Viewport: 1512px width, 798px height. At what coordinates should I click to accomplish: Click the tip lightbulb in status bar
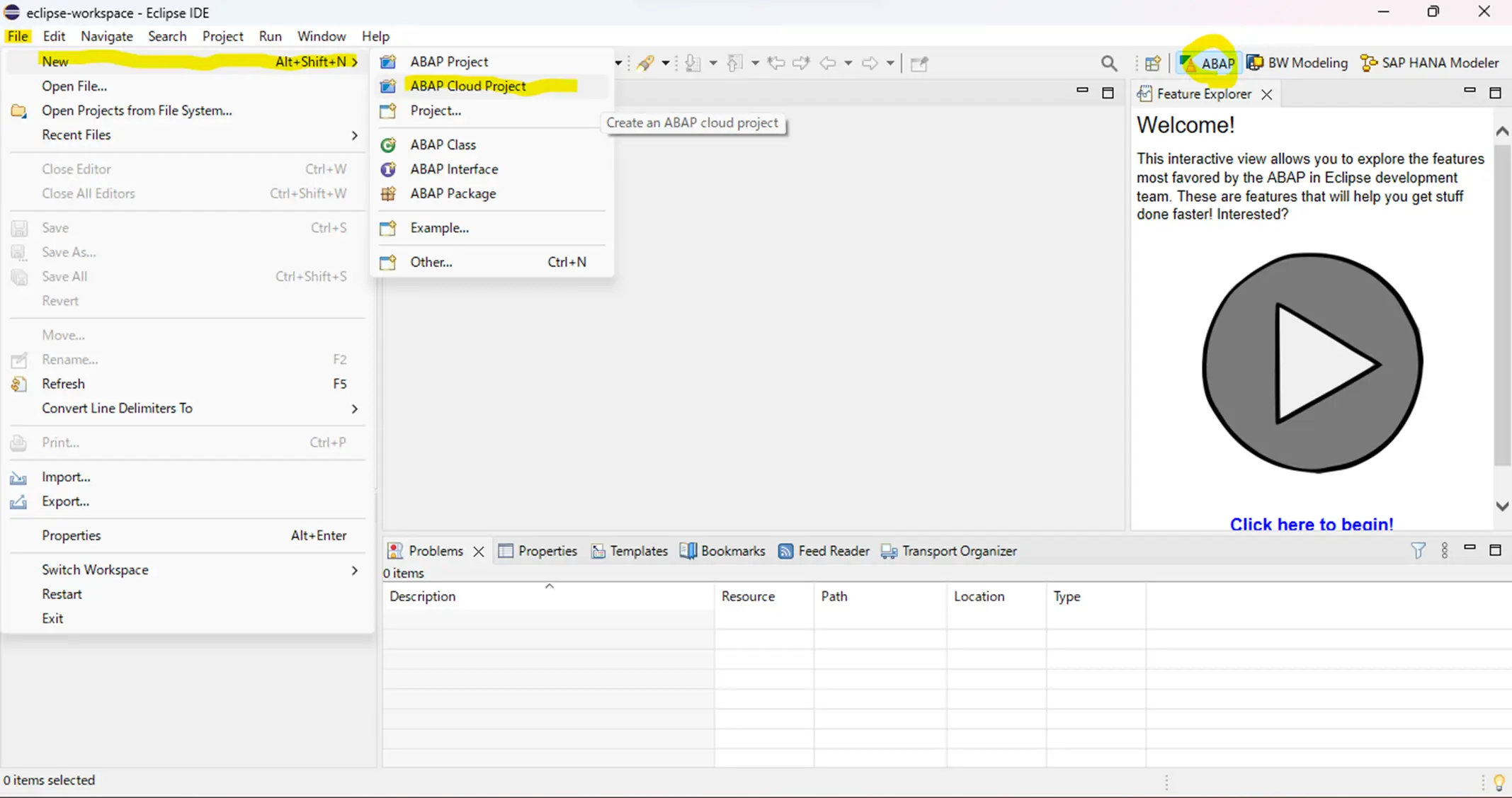[1499, 782]
